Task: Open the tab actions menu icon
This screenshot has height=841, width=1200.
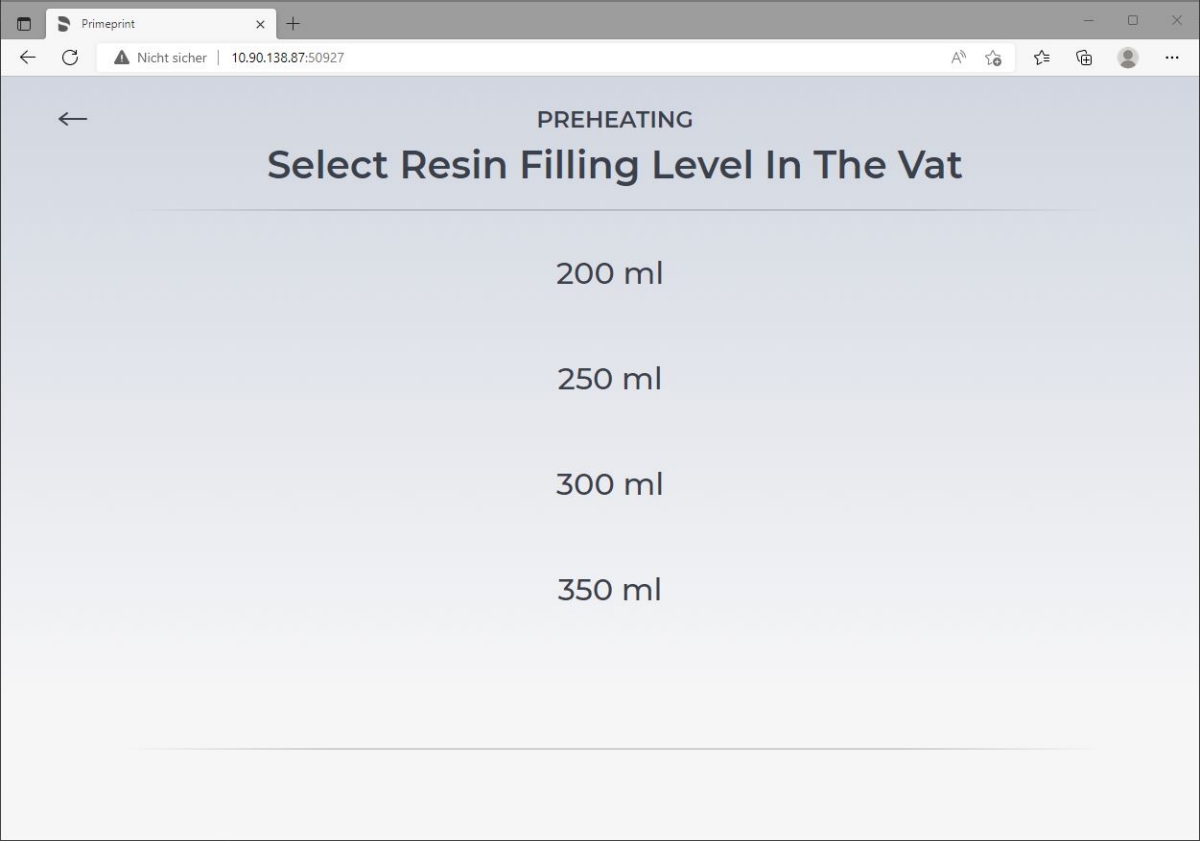Action: pos(24,23)
